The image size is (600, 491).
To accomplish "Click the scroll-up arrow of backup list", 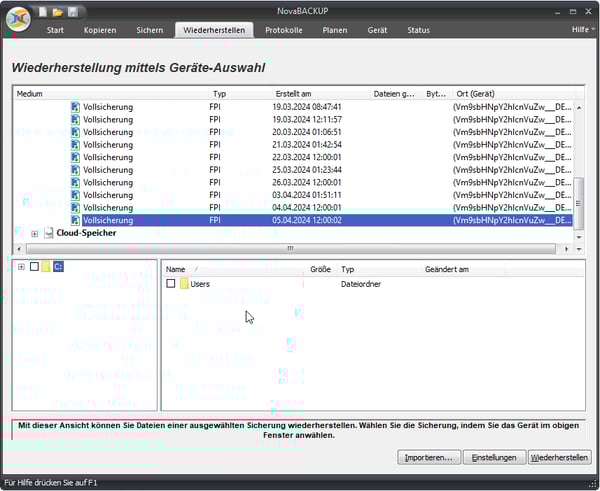I will click(x=579, y=108).
